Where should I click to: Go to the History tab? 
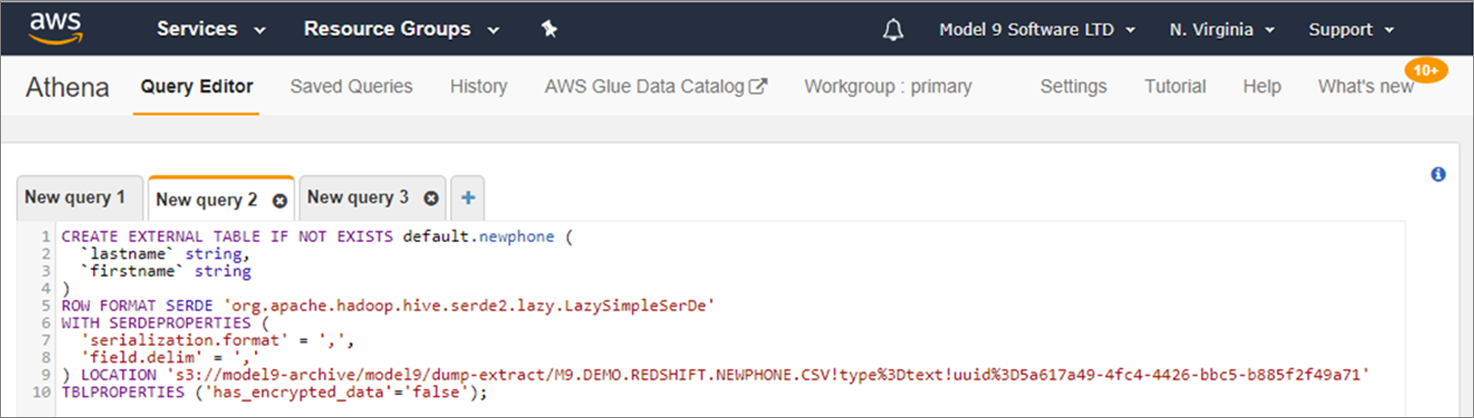478,86
